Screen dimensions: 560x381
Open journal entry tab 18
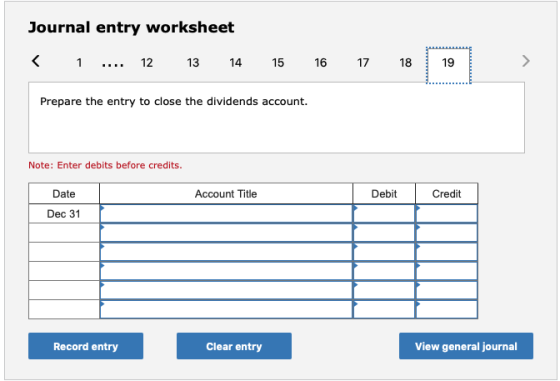pyautogui.click(x=405, y=63)
